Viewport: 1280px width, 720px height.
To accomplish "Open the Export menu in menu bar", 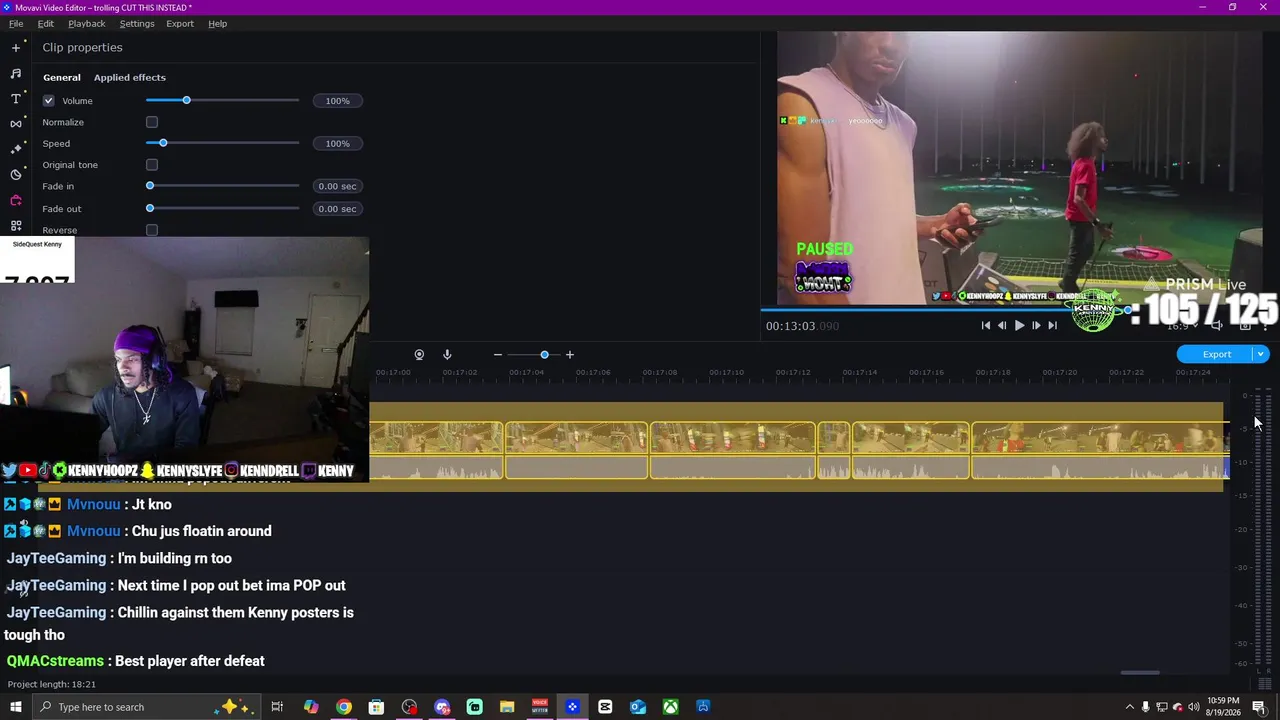I will [180, 23].
